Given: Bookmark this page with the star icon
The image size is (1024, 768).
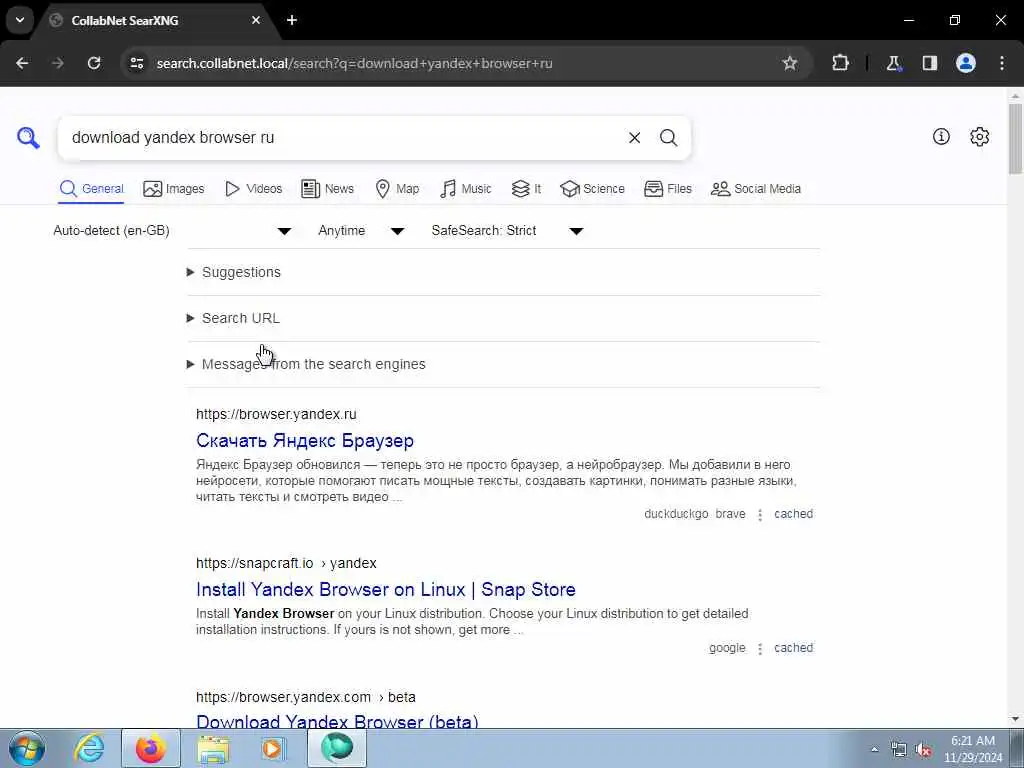Looking at the screenshot, I should point(790,63).
